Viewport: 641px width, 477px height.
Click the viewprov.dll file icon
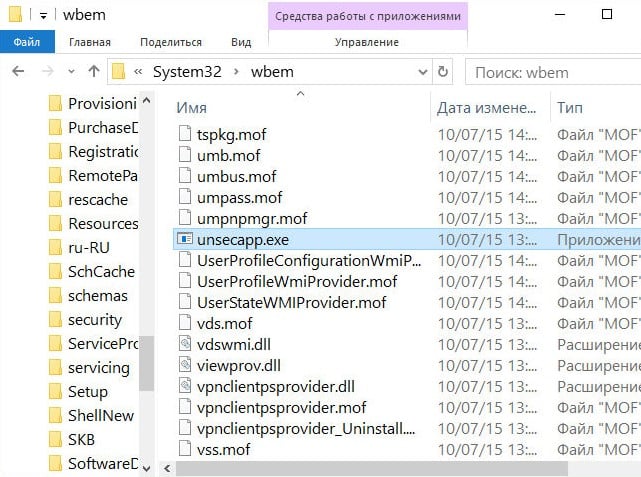click(x=185, y=365)
